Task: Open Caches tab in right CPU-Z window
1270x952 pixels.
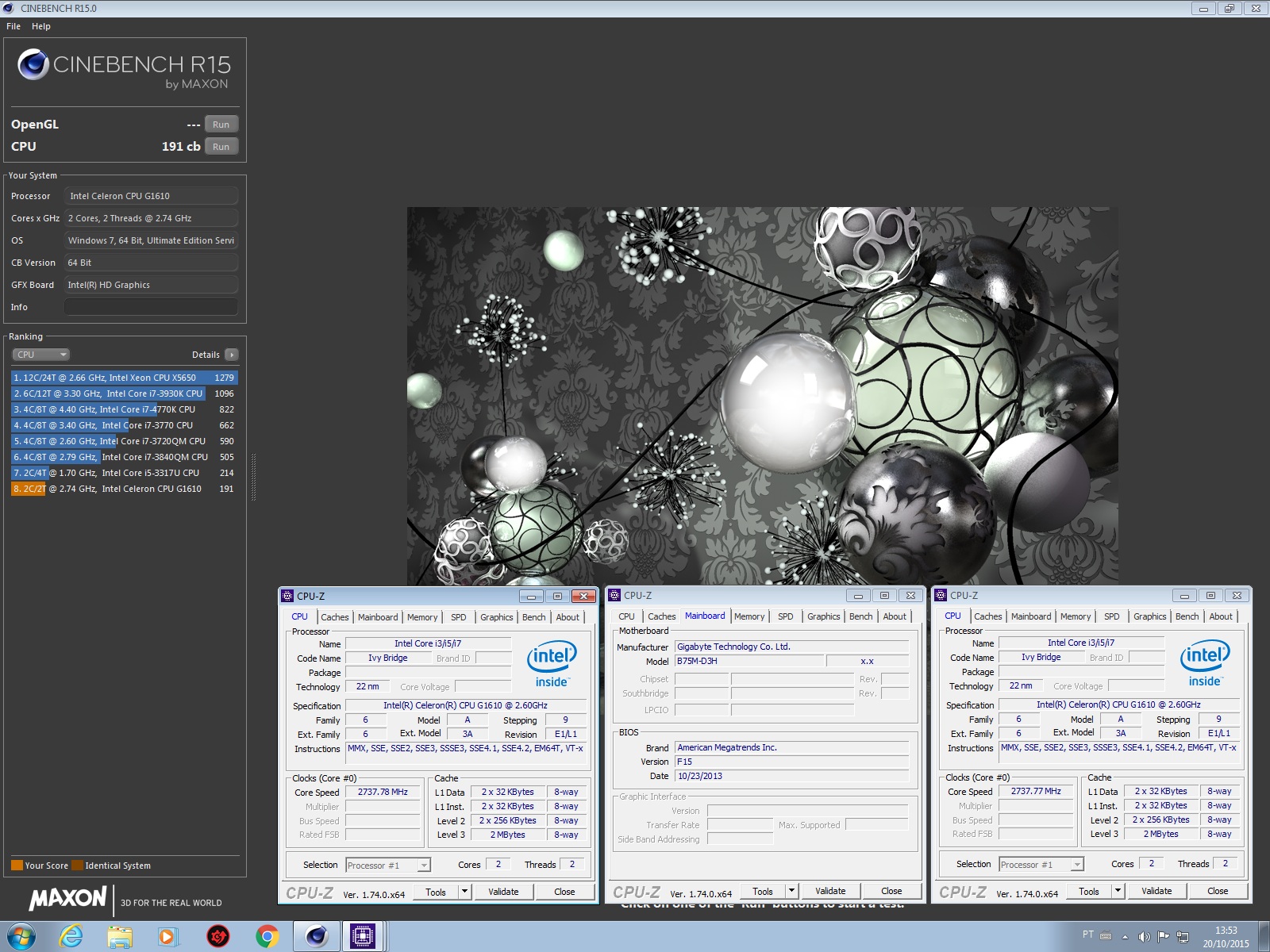Action: [988, 616]
